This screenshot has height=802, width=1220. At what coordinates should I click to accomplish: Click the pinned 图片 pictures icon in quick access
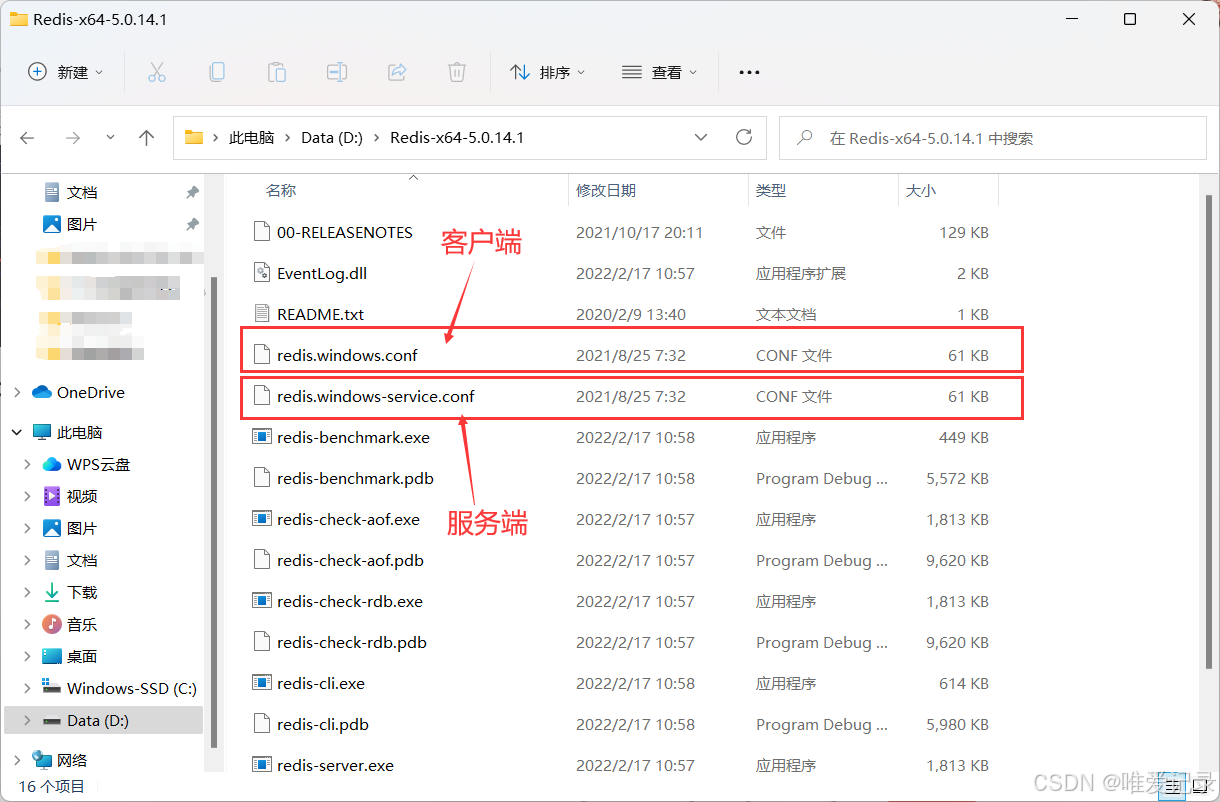(x=52, y=224)
